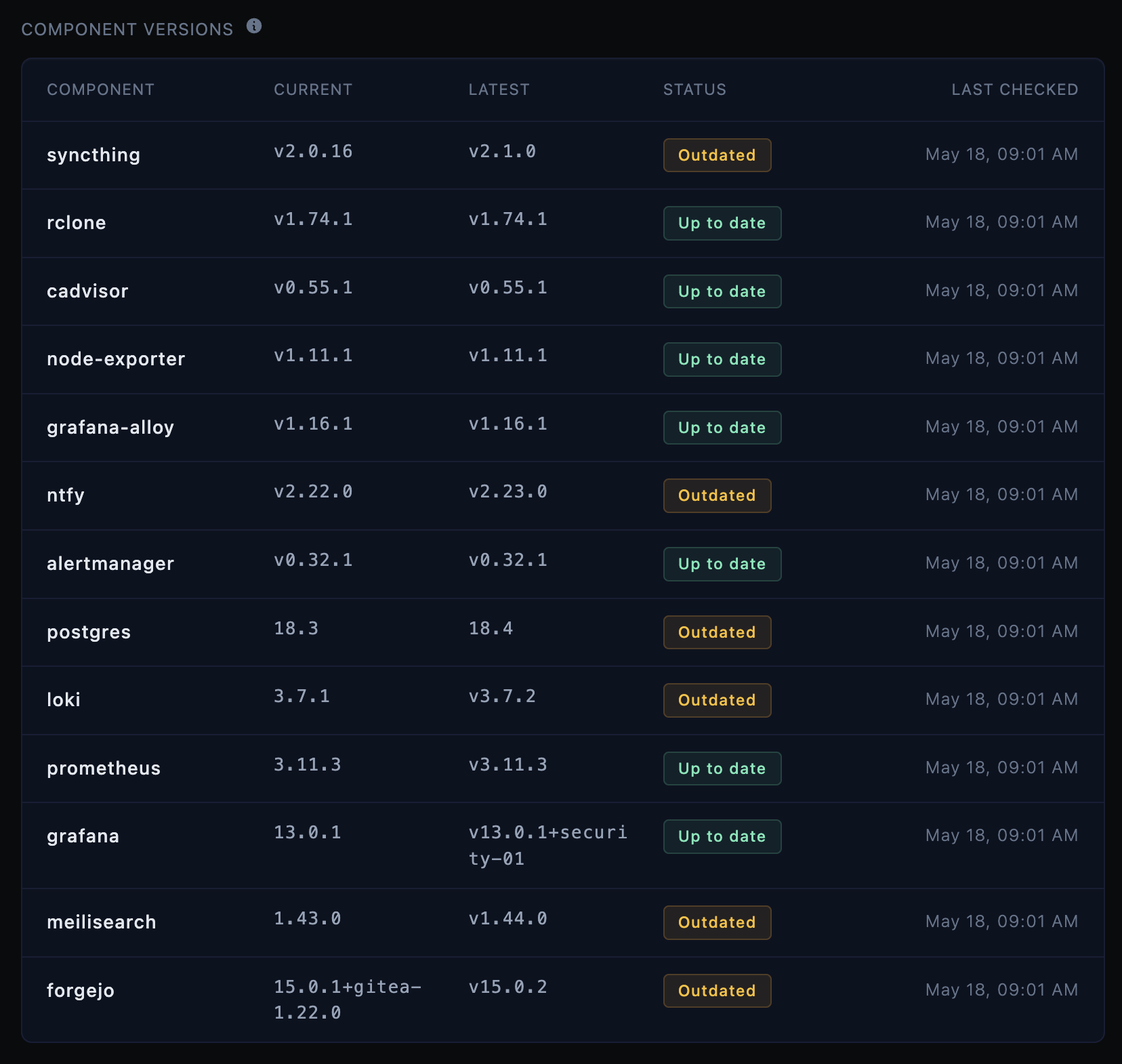Image resolution: width=1122 pixels, height=1064 pixels.
Task: Select the alertmanager component name
Action: pos(110,564)
